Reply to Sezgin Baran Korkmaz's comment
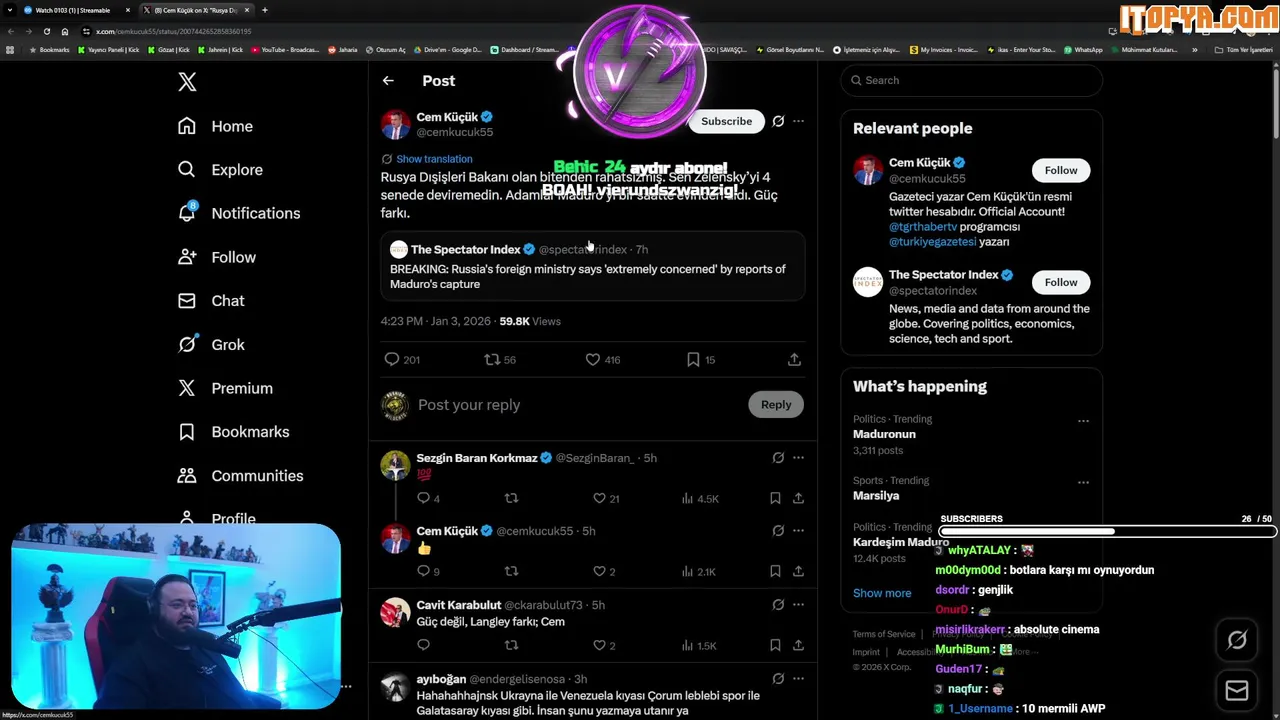The width and height of the screenshot is (1280, 720). pyautogui.click(x=423, y=498)
